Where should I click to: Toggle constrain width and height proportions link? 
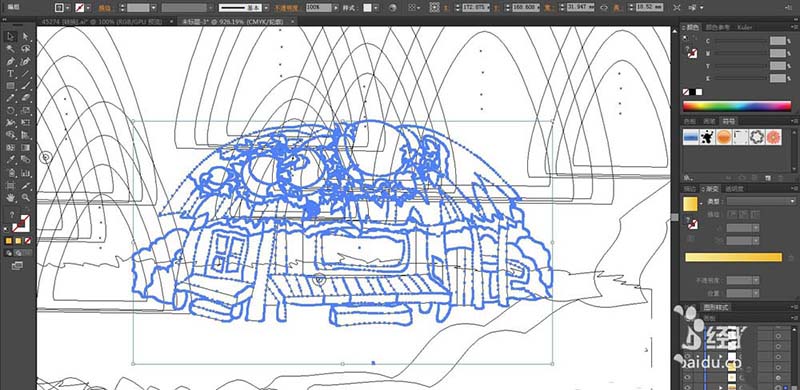604,8
